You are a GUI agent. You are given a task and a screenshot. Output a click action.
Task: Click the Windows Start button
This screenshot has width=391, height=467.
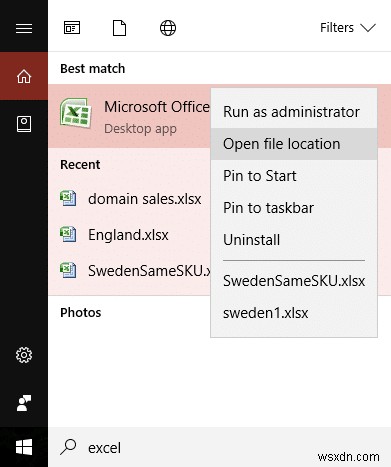[24, 447]
